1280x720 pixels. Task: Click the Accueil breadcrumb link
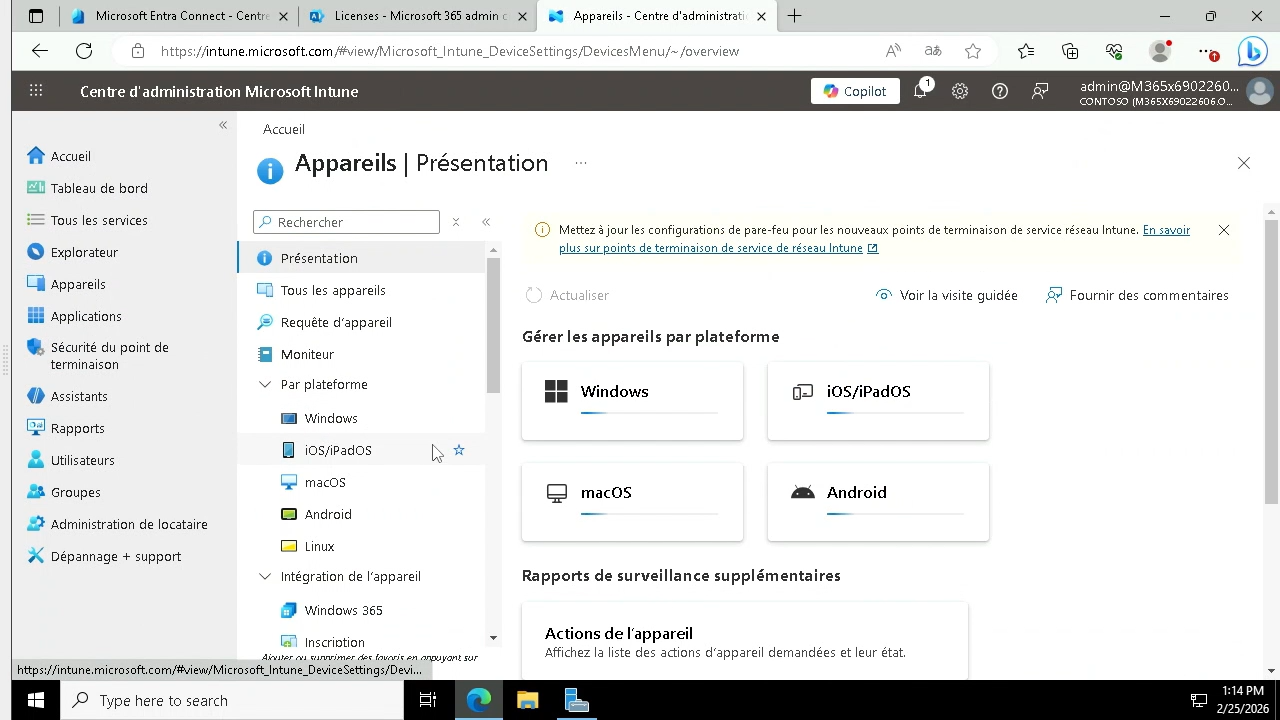(x=284, y=129)
